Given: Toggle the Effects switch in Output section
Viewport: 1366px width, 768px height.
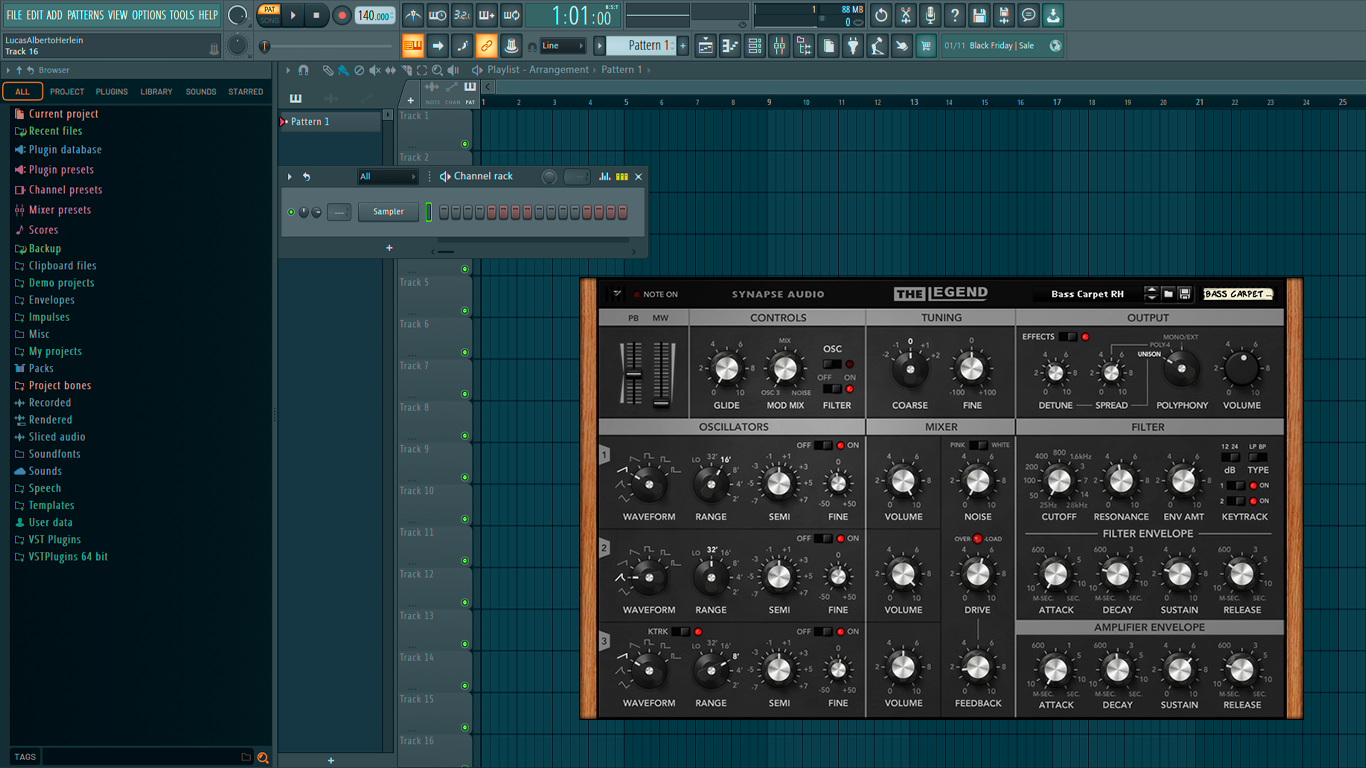Looking at the screenshot, I should (x=1068, y=337).
